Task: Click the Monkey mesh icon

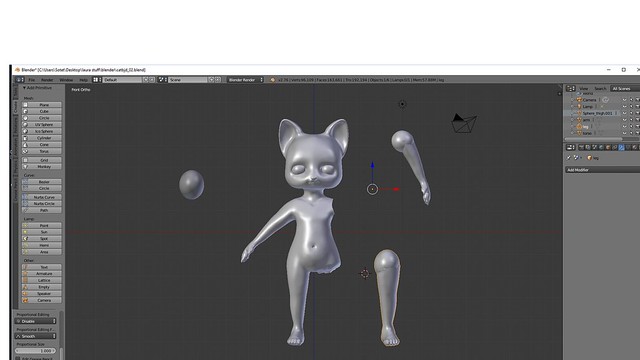Action: (x=25, y=167)
